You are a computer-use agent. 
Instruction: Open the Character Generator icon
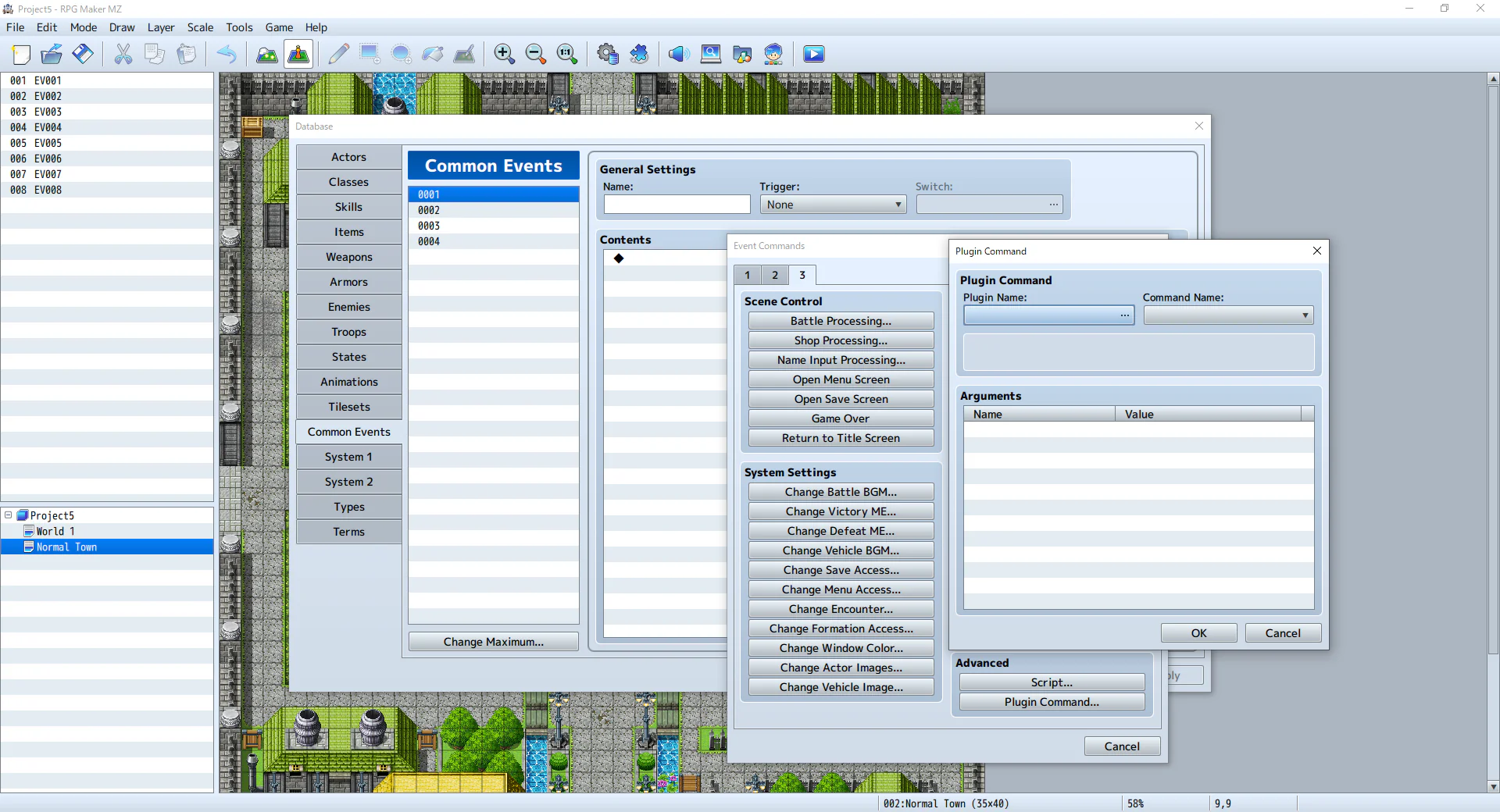pos(773,54)
